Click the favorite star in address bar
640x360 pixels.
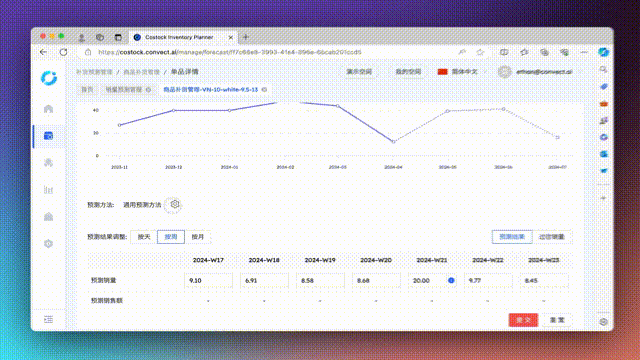coord(480,52)
